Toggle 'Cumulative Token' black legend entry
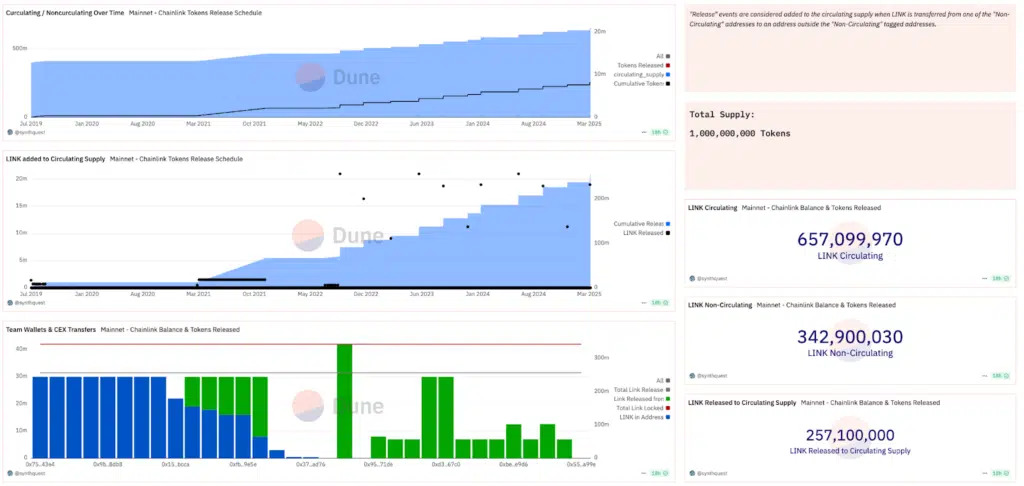Screen dimensions: 1024x486 (x=642, y=84)
